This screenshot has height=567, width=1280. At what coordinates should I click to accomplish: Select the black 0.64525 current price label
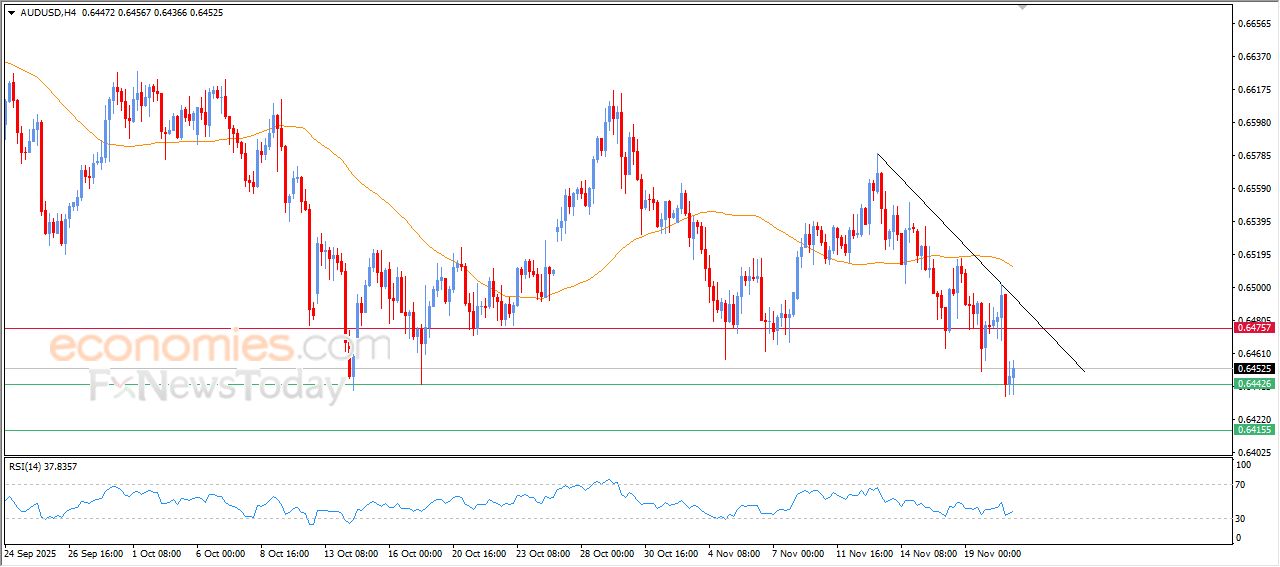1254,369
